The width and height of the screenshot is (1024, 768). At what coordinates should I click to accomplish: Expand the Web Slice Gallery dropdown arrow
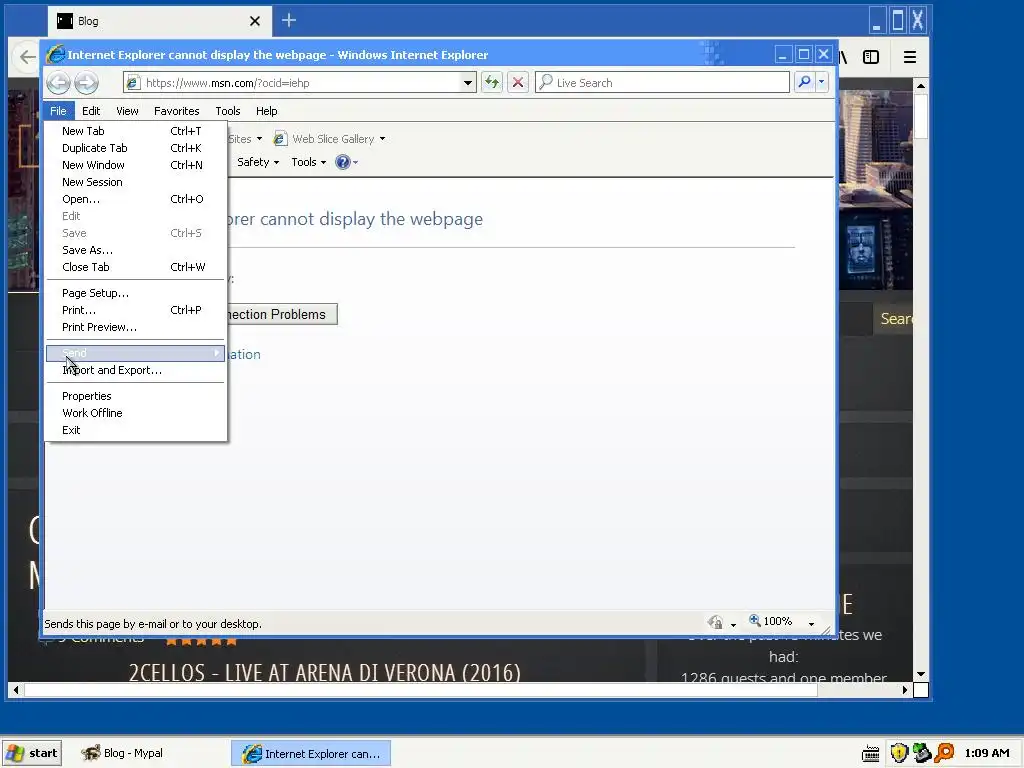(x=383, y=138)
